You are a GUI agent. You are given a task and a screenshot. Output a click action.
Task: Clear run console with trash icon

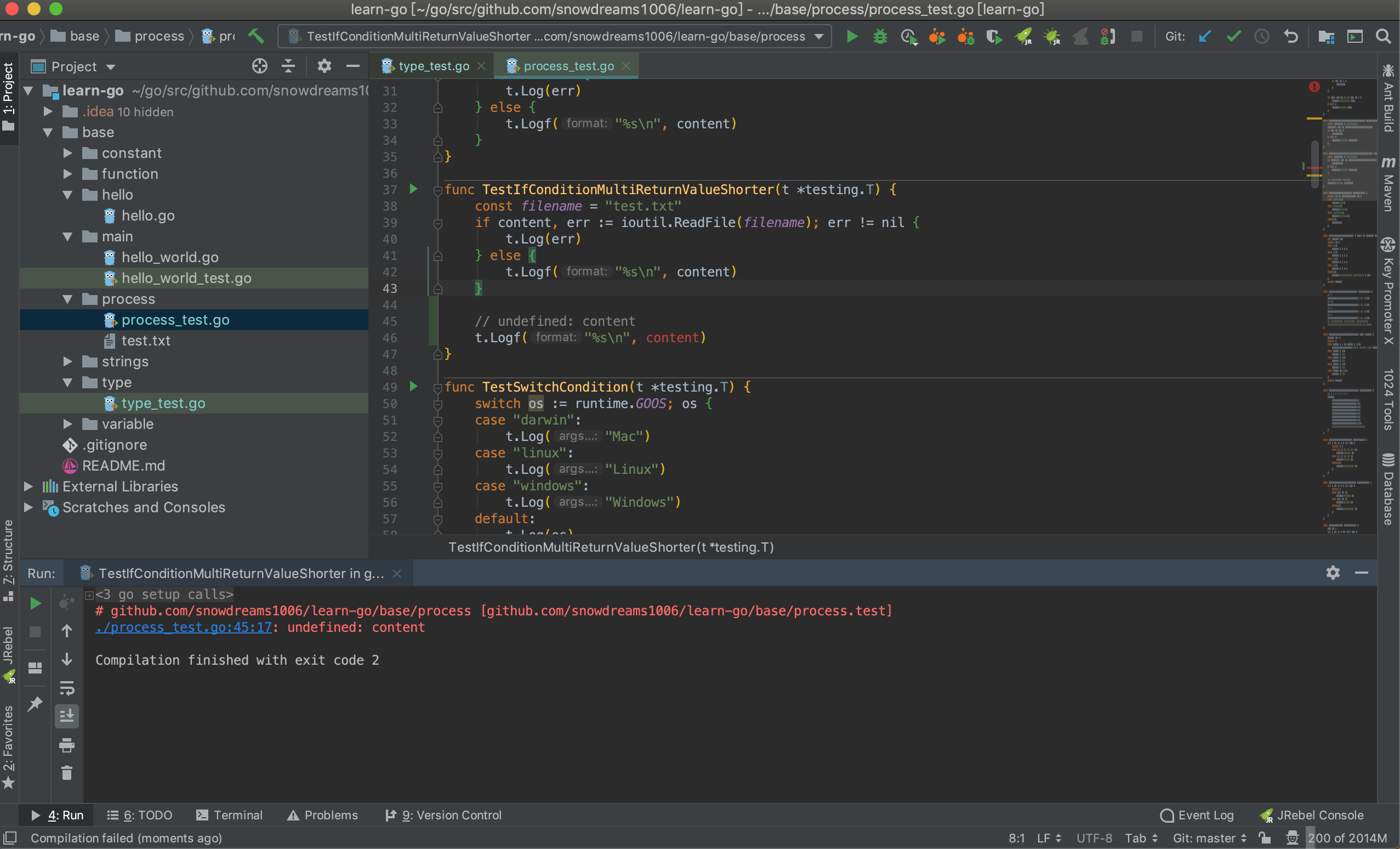click(x=66, y=773)
